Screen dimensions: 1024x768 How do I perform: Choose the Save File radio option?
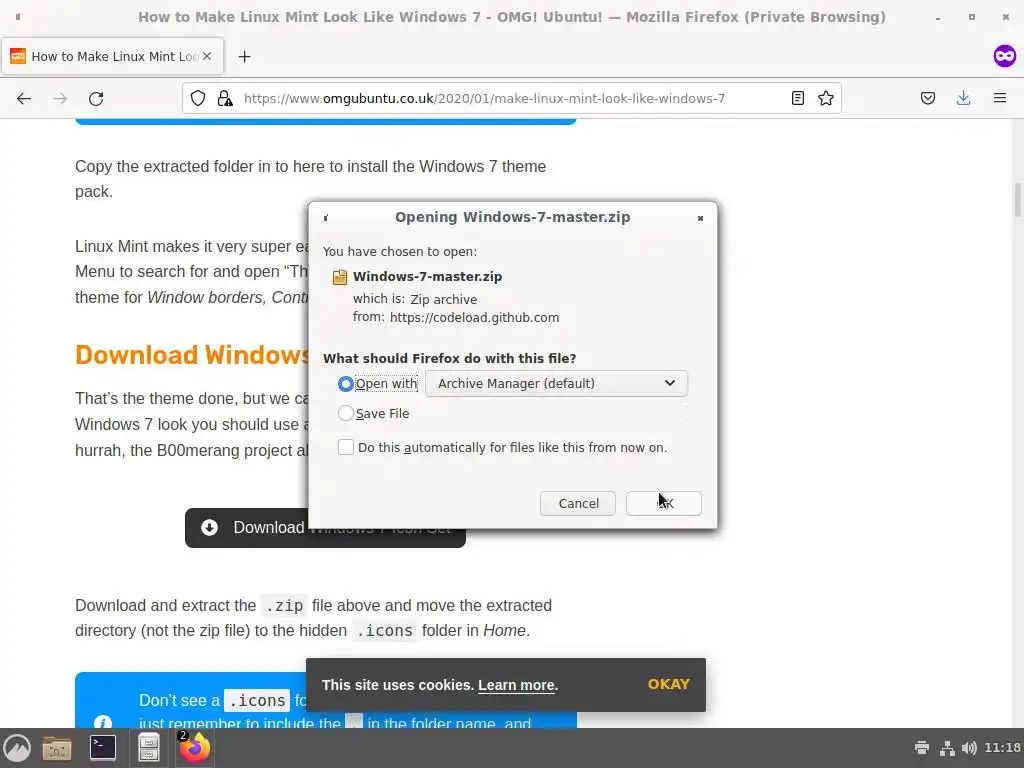point(345,413)
